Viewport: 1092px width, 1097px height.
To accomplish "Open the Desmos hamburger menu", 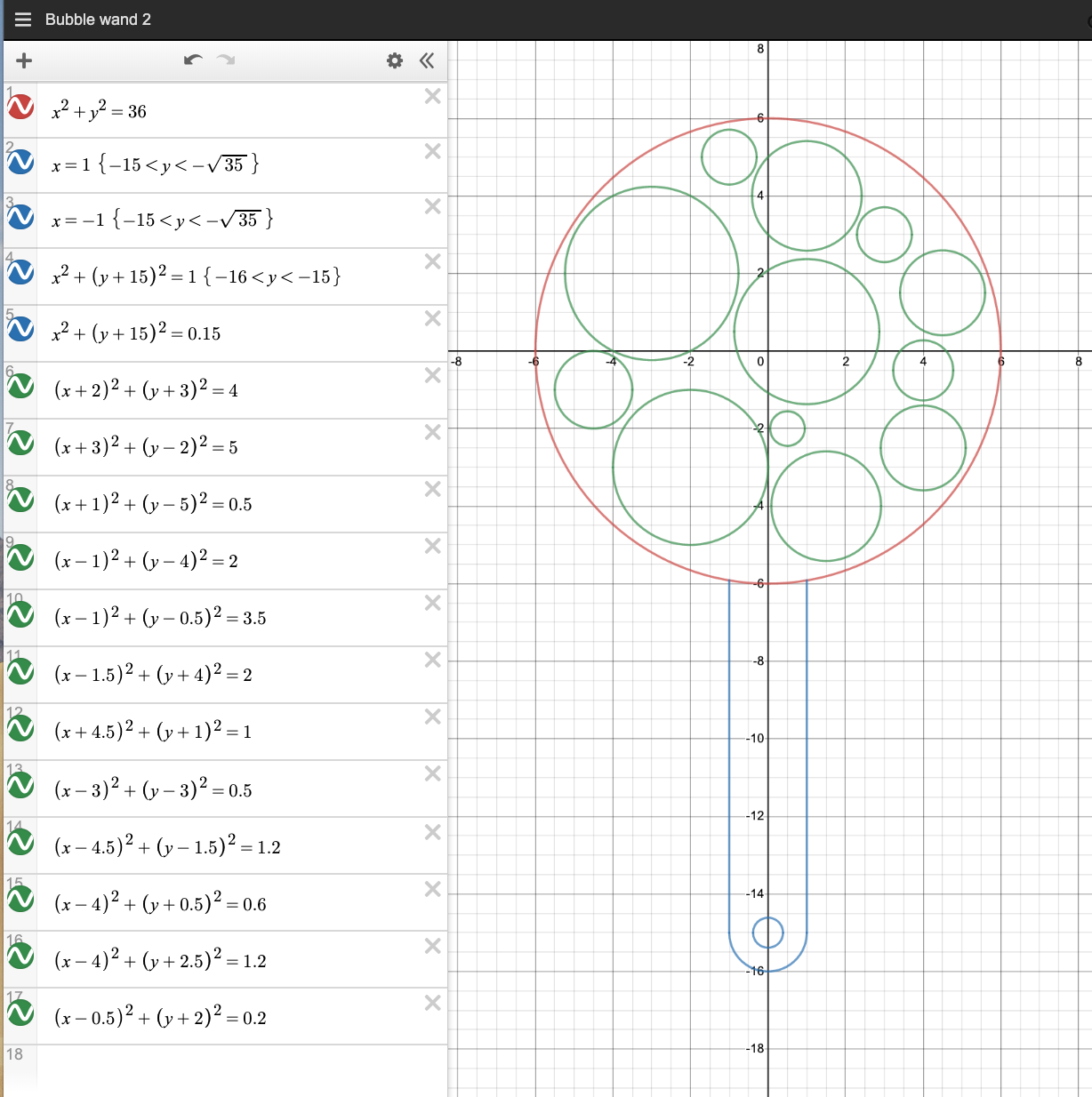I will click(x=22, y=19).
